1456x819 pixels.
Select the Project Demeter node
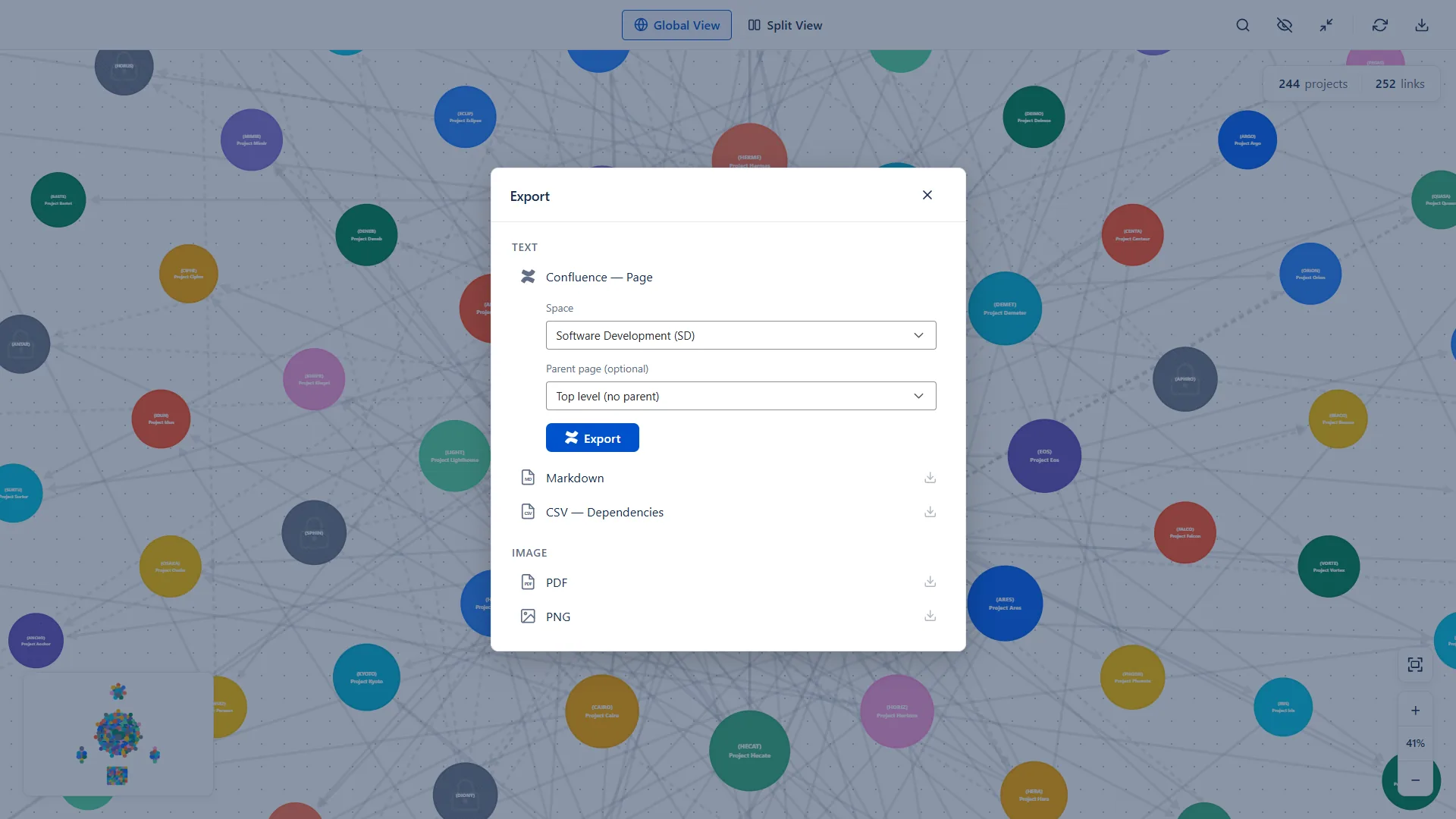[1005, 309]
